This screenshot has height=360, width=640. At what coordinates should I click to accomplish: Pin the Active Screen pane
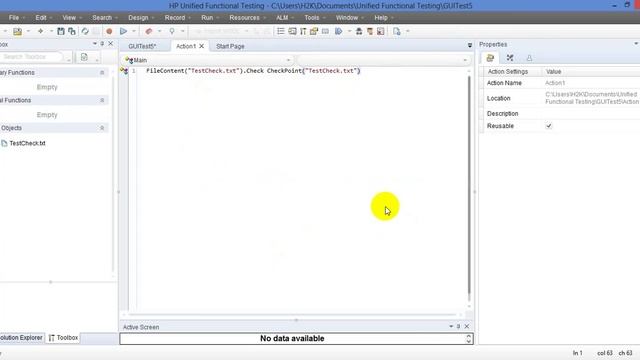(458, 327)
